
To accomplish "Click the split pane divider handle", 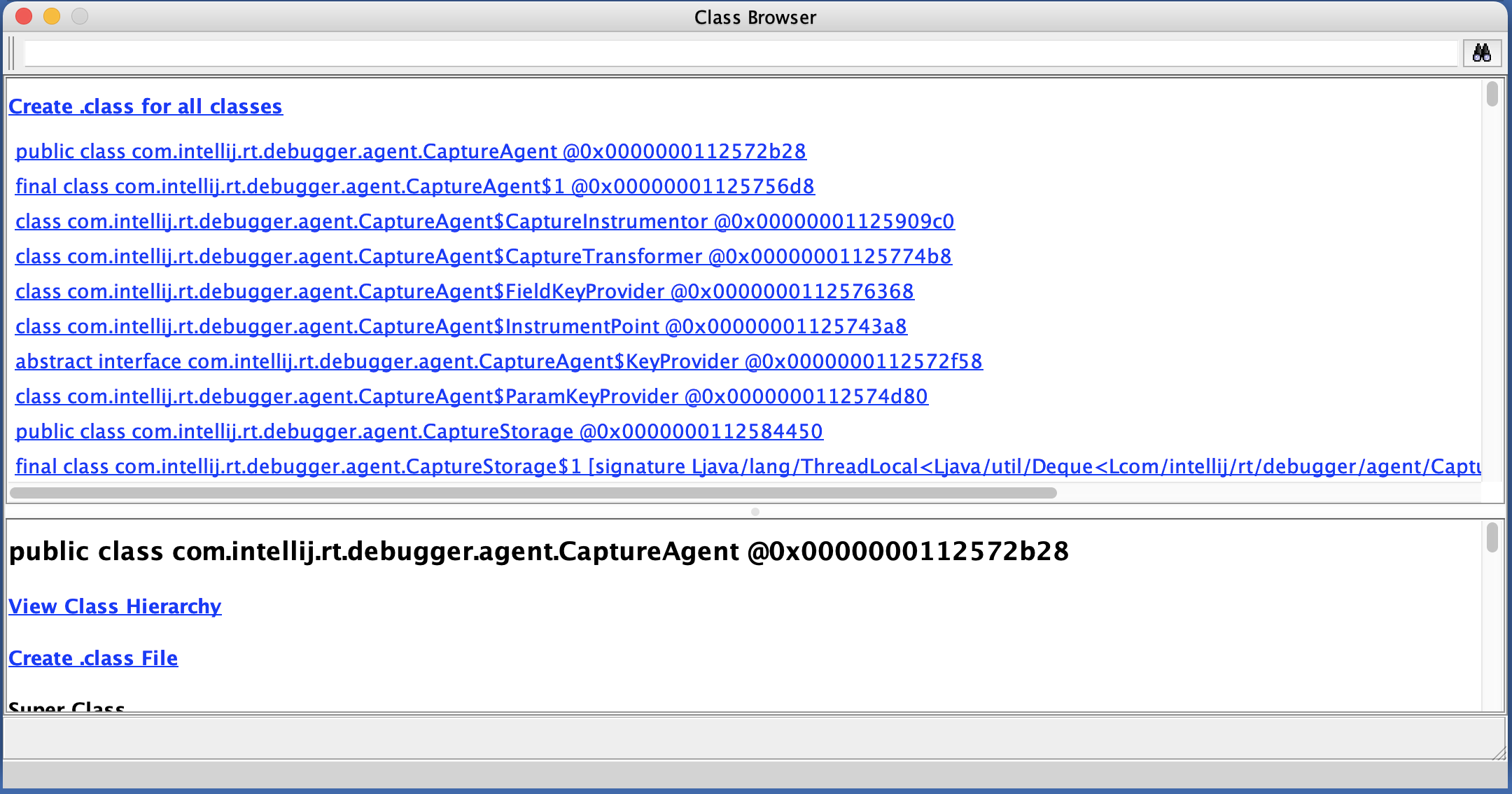I will (x=755, y=512).
